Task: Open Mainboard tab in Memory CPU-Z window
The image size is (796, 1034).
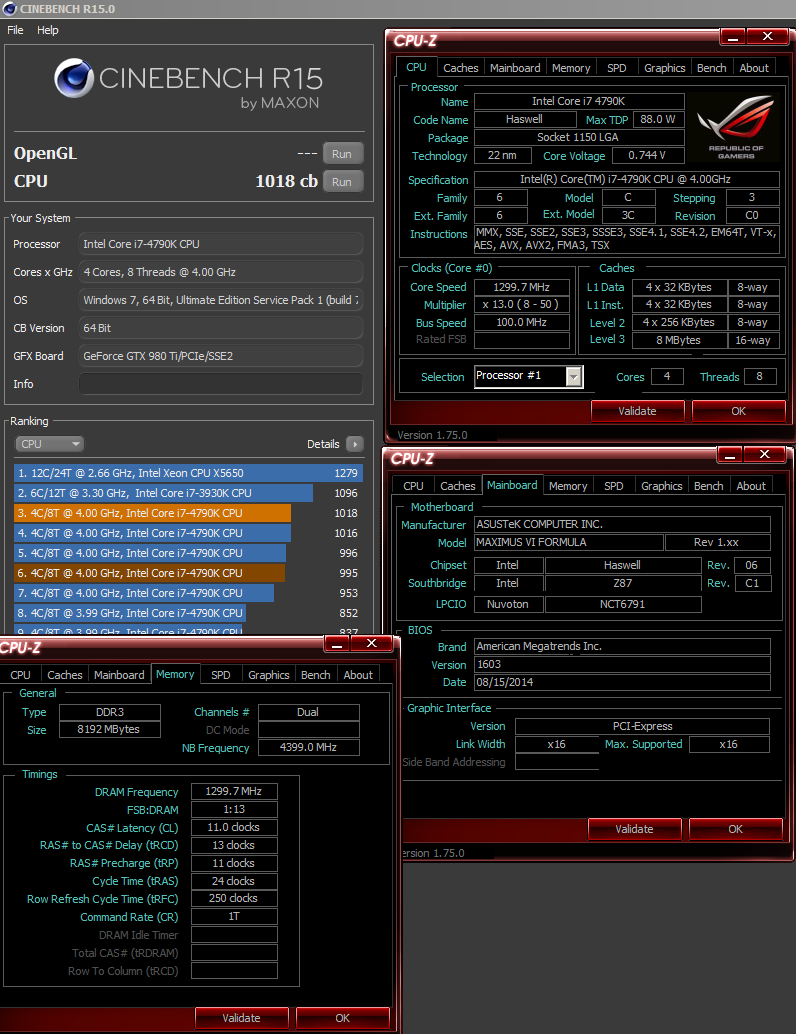Action: click(x=119, y=675)
